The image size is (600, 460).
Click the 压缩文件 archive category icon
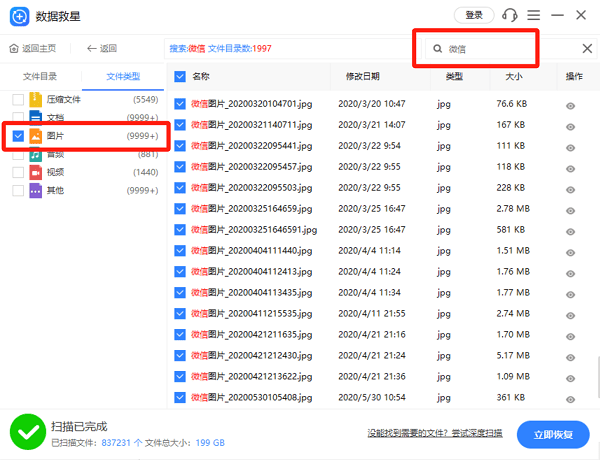(35, 100)
